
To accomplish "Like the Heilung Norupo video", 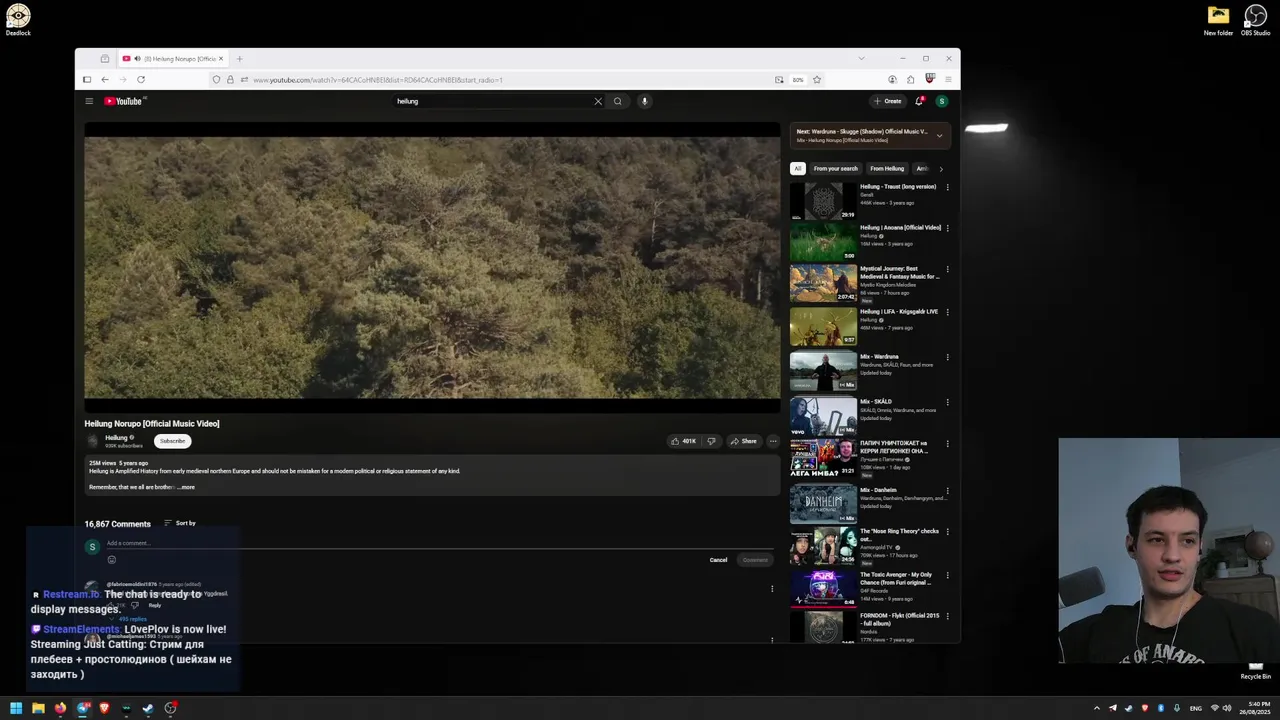I will tap(684, 441).
